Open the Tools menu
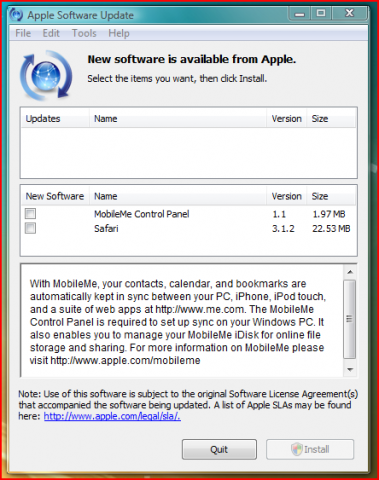The width and height of the screenshot is (379, 480). tap(84, 33)
